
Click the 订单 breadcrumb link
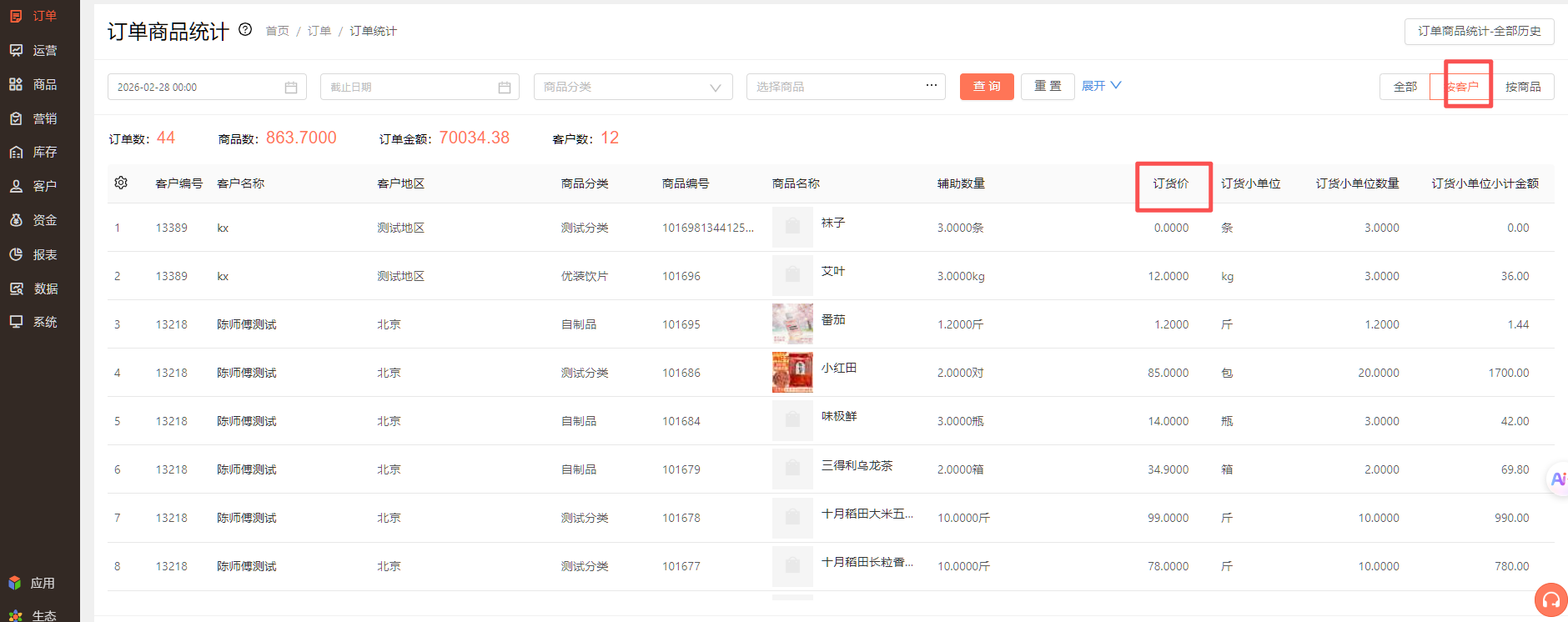(319, 31)
